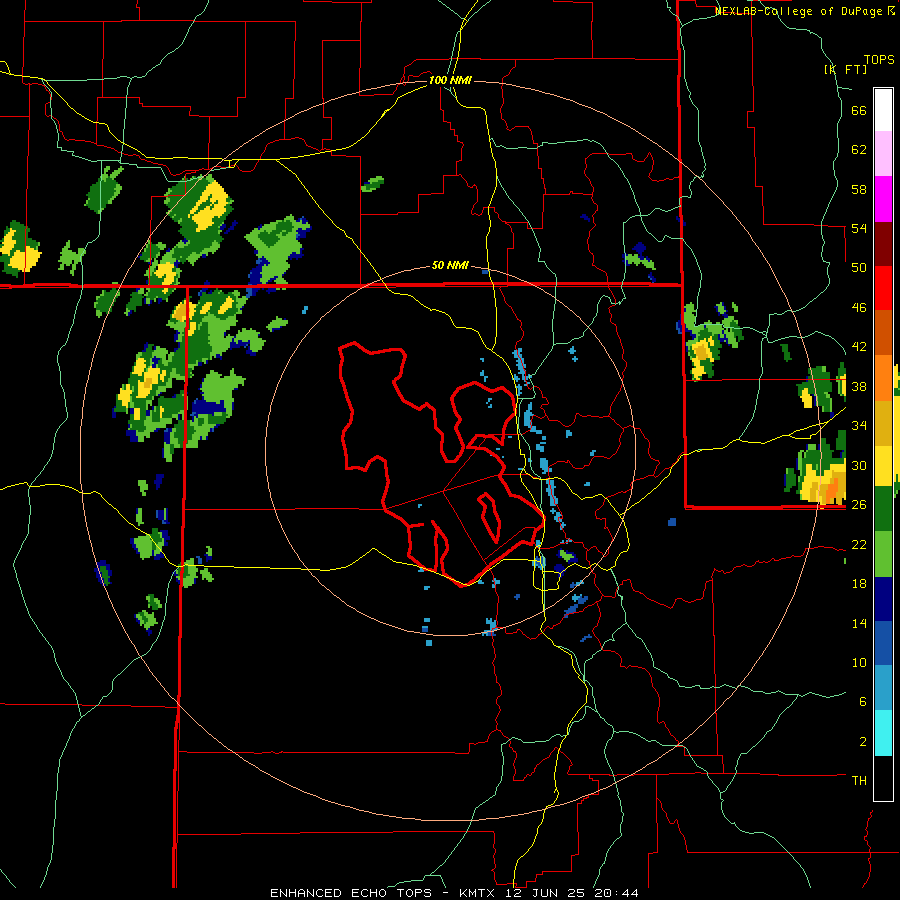
Task: Click the TOPS legend heading
Action: coord(879,59)
